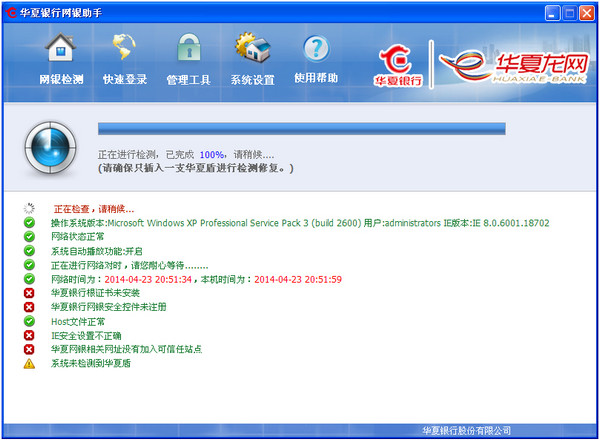Click the yellow warning icon for 华夏盾
The image size is (600, 440).
click(x=29, y=363)
